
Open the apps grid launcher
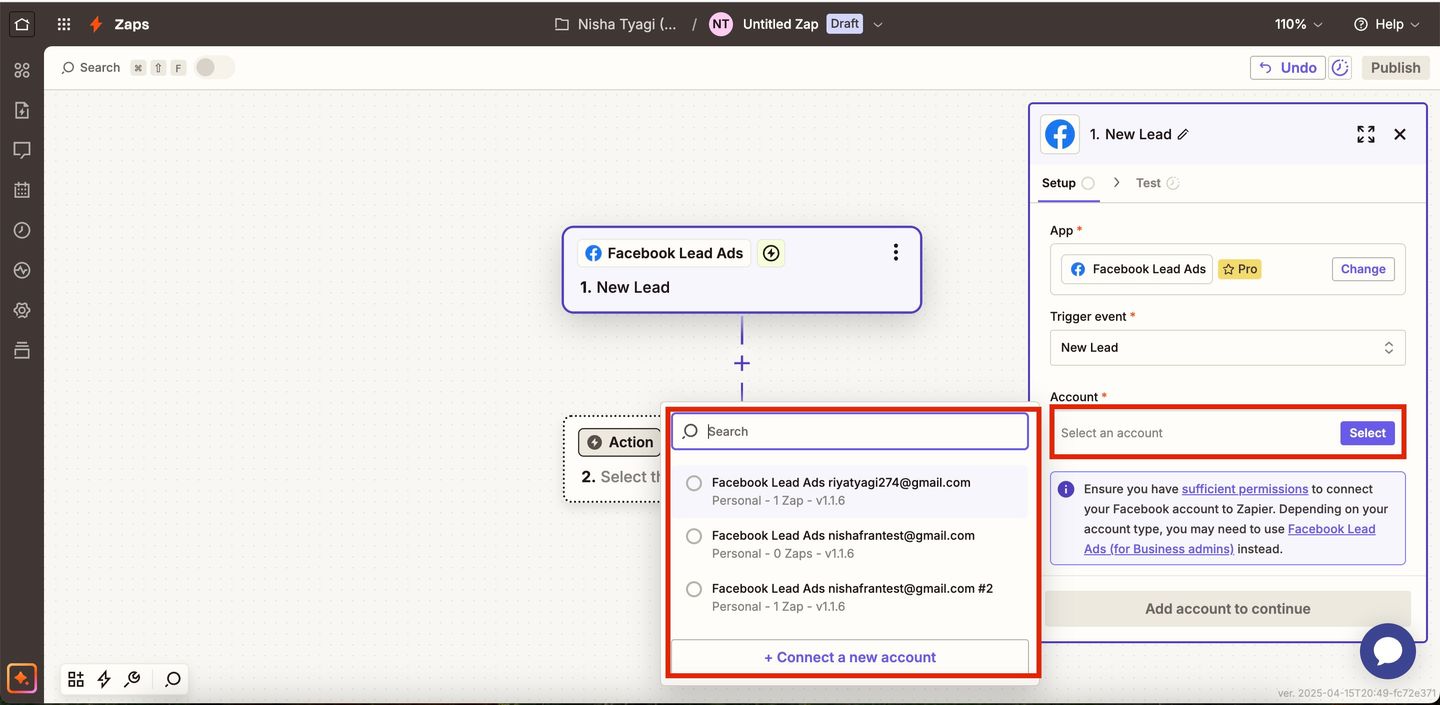64,24
